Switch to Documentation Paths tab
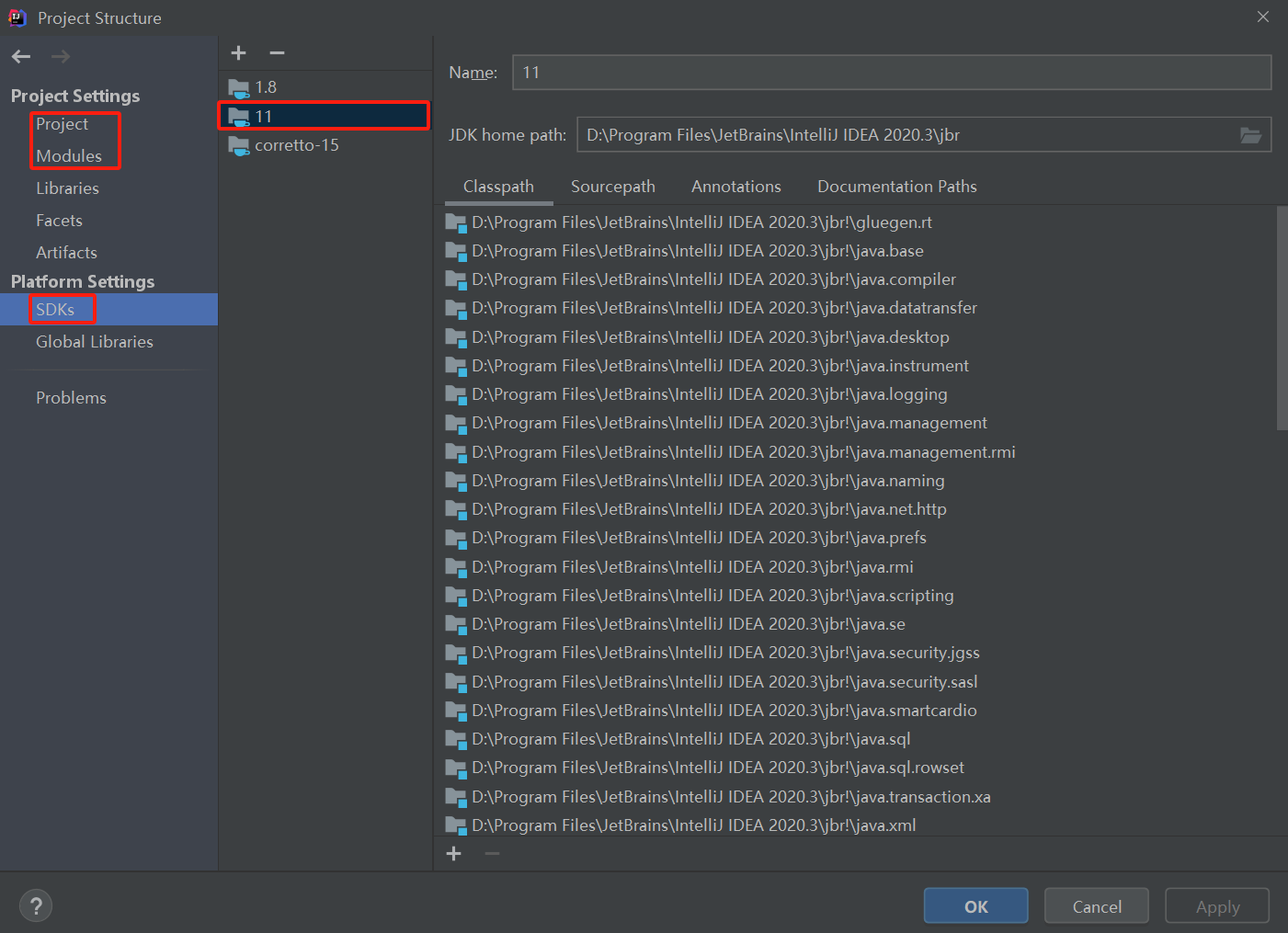 [897, 187]
